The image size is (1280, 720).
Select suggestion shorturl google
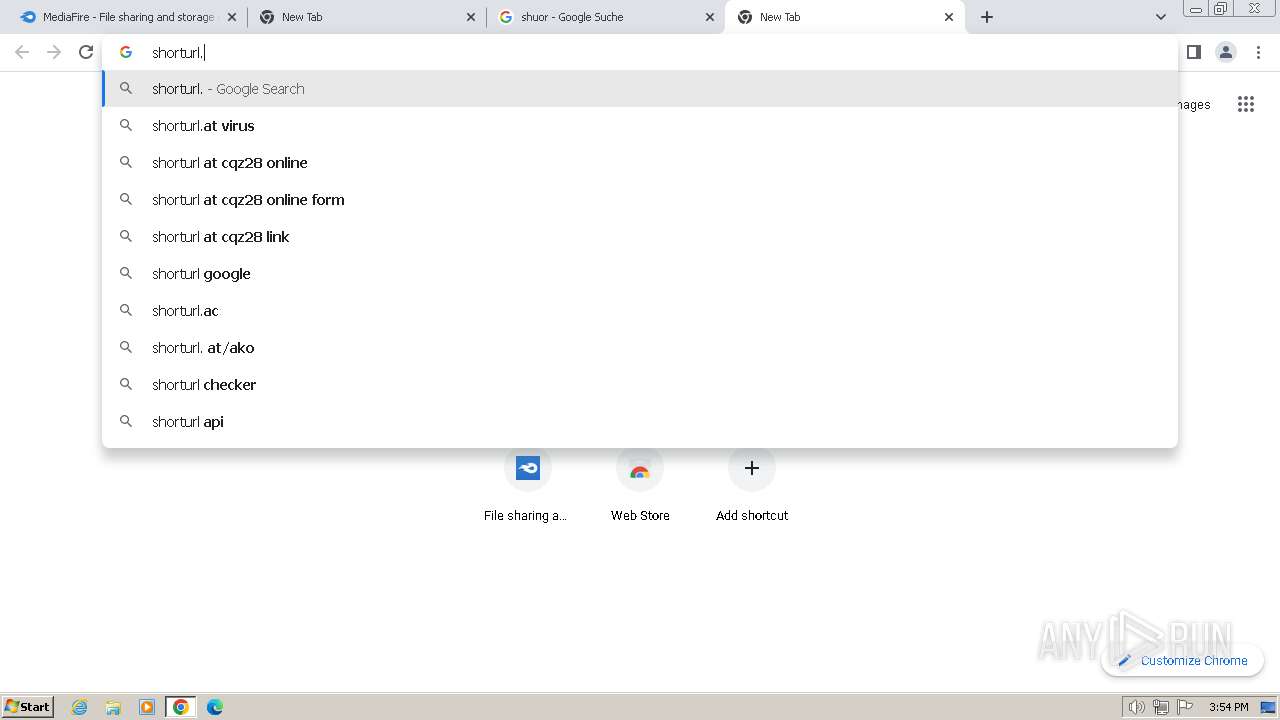click(640, 274)
